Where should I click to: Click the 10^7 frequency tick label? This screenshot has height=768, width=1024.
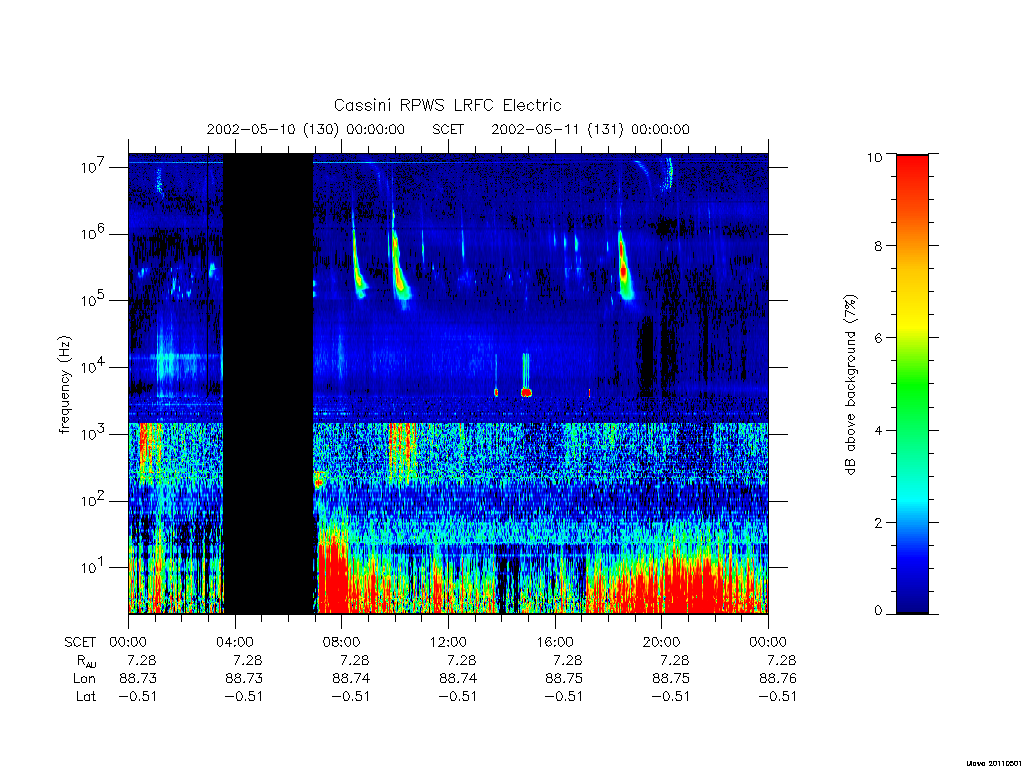coord(95,167)
